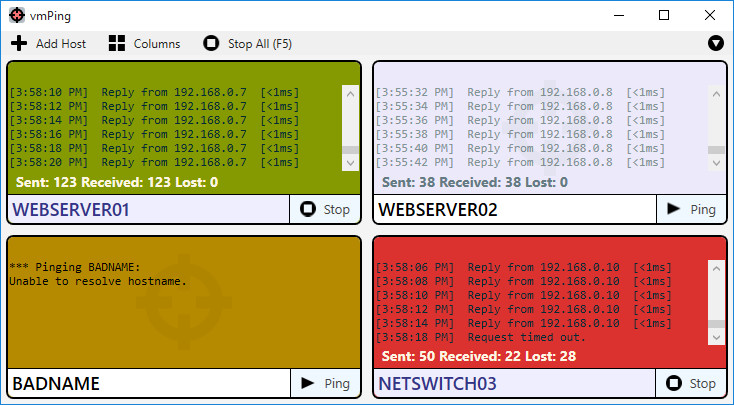This screenshot has height=405, width=734.
Task: Click the 'Request timed out.' log line
Action: pos(481,337)
